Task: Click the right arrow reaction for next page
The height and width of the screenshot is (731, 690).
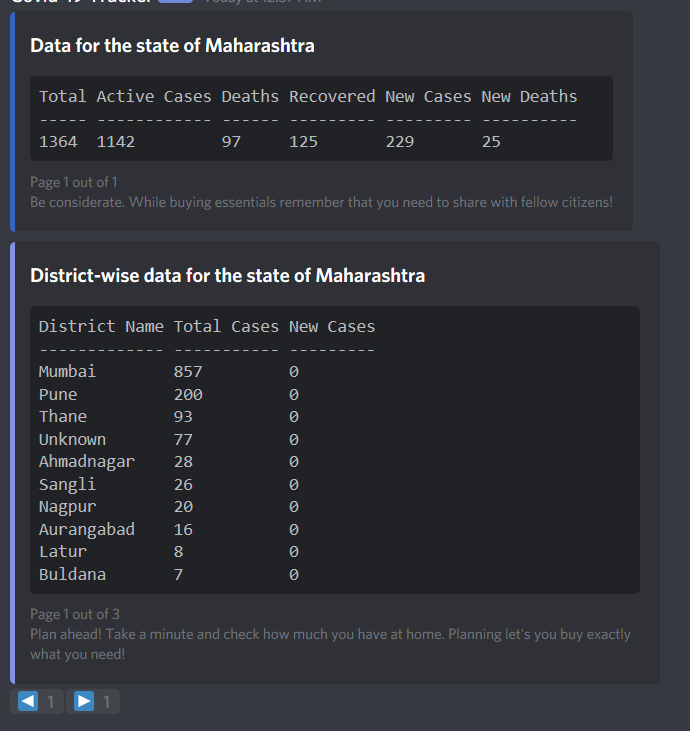Action: coord(93,701)
